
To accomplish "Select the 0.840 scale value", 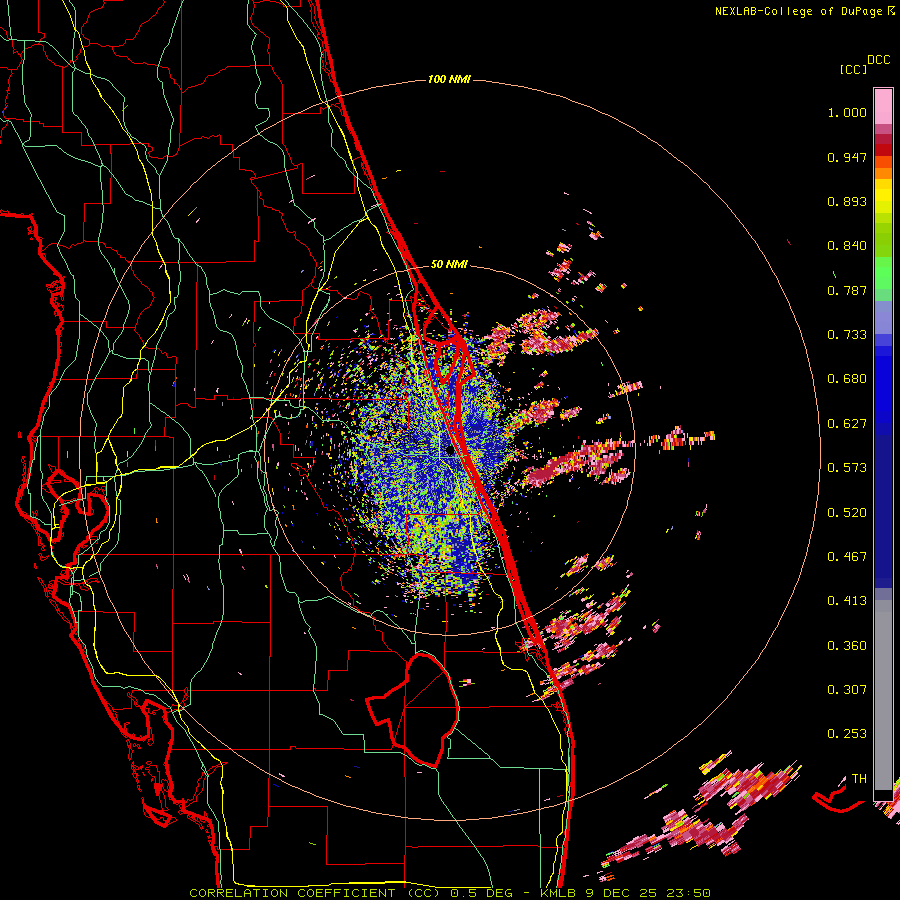I will point(847,246).
